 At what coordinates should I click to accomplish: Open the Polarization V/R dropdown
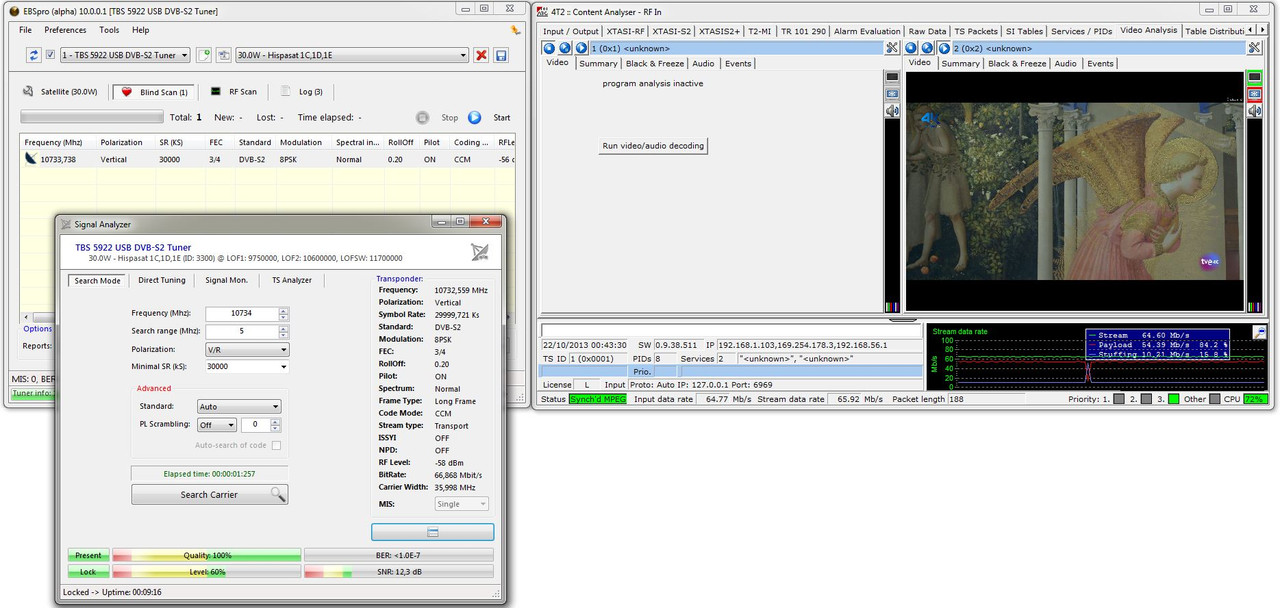248,349
